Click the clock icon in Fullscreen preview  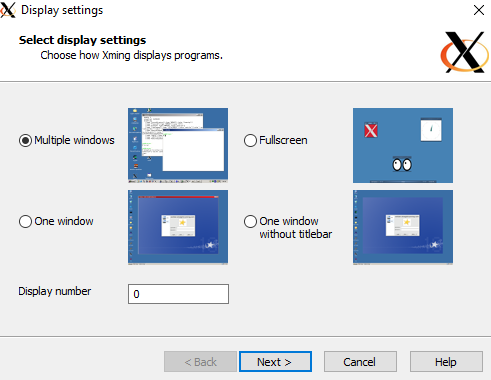pos(431,130)
